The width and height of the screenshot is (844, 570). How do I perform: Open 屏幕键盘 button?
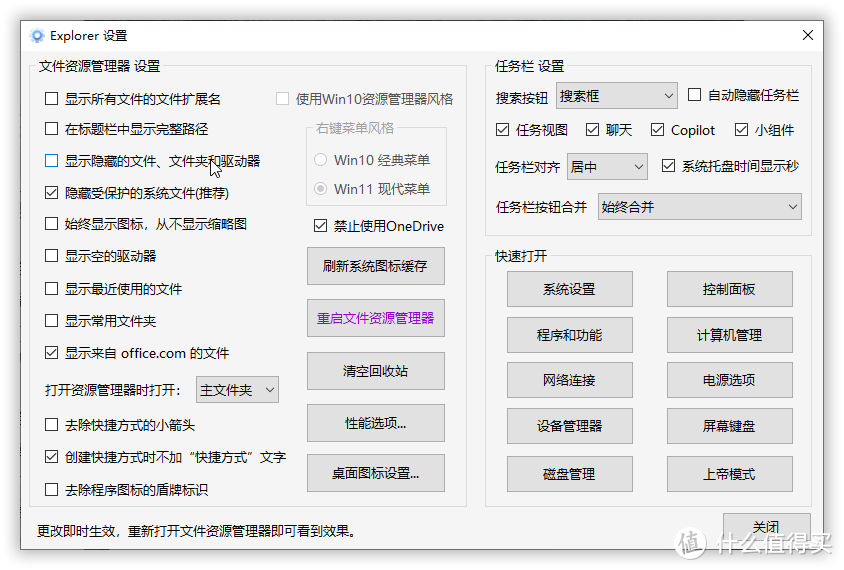point(729,426)
